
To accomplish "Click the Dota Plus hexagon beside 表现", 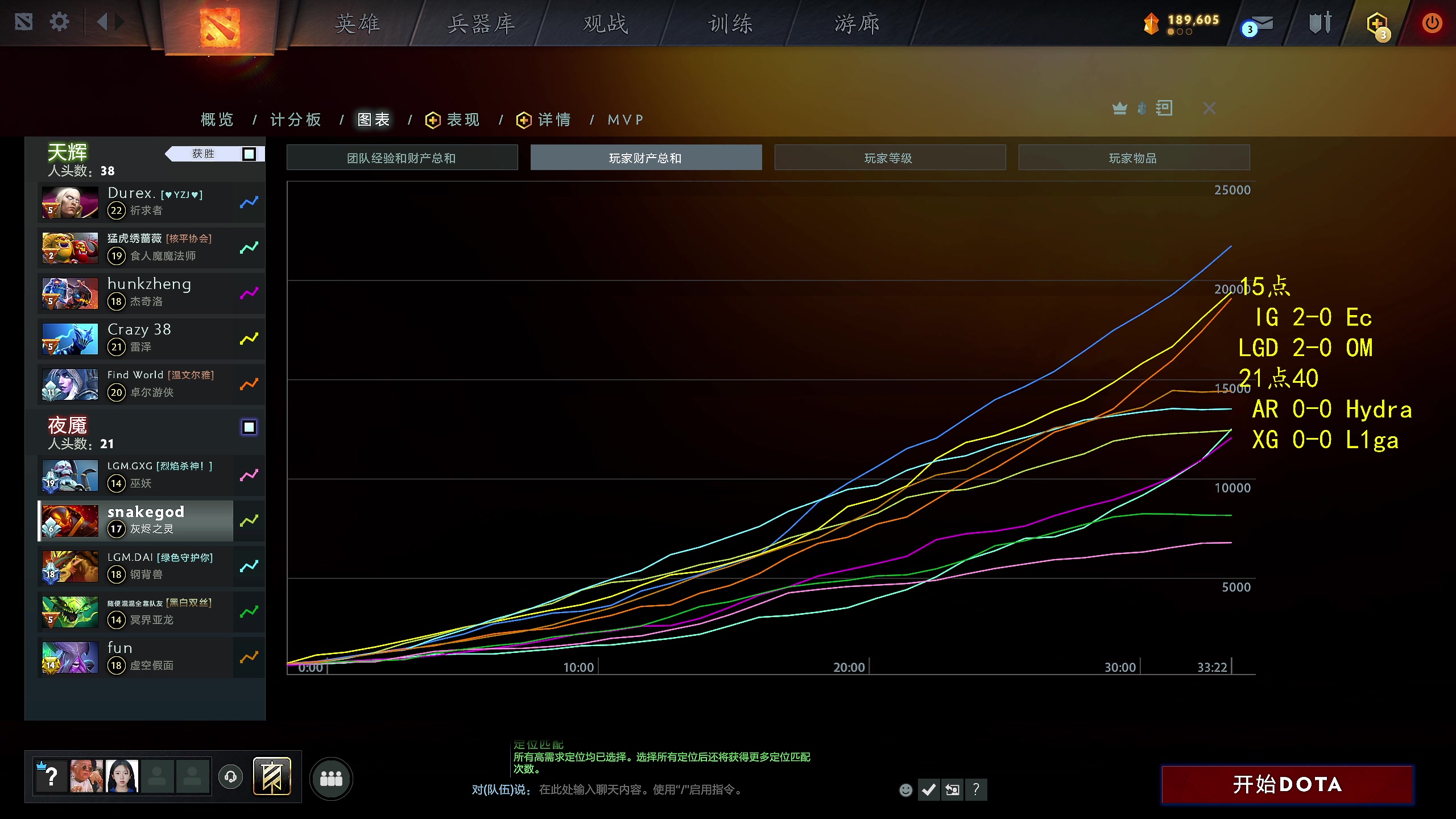I will coord(433,120).
